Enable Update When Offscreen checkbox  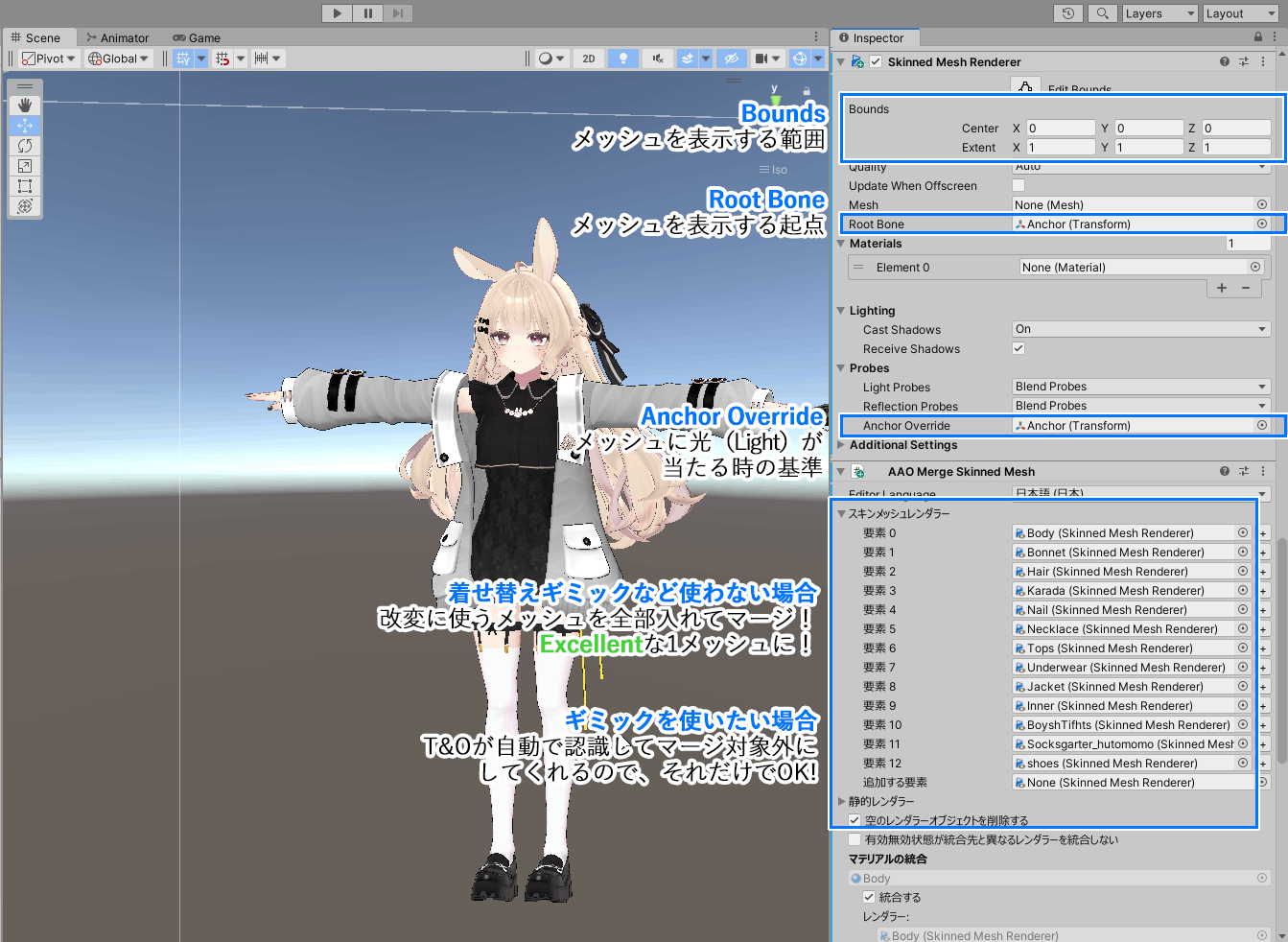[x=1019, y=185]
